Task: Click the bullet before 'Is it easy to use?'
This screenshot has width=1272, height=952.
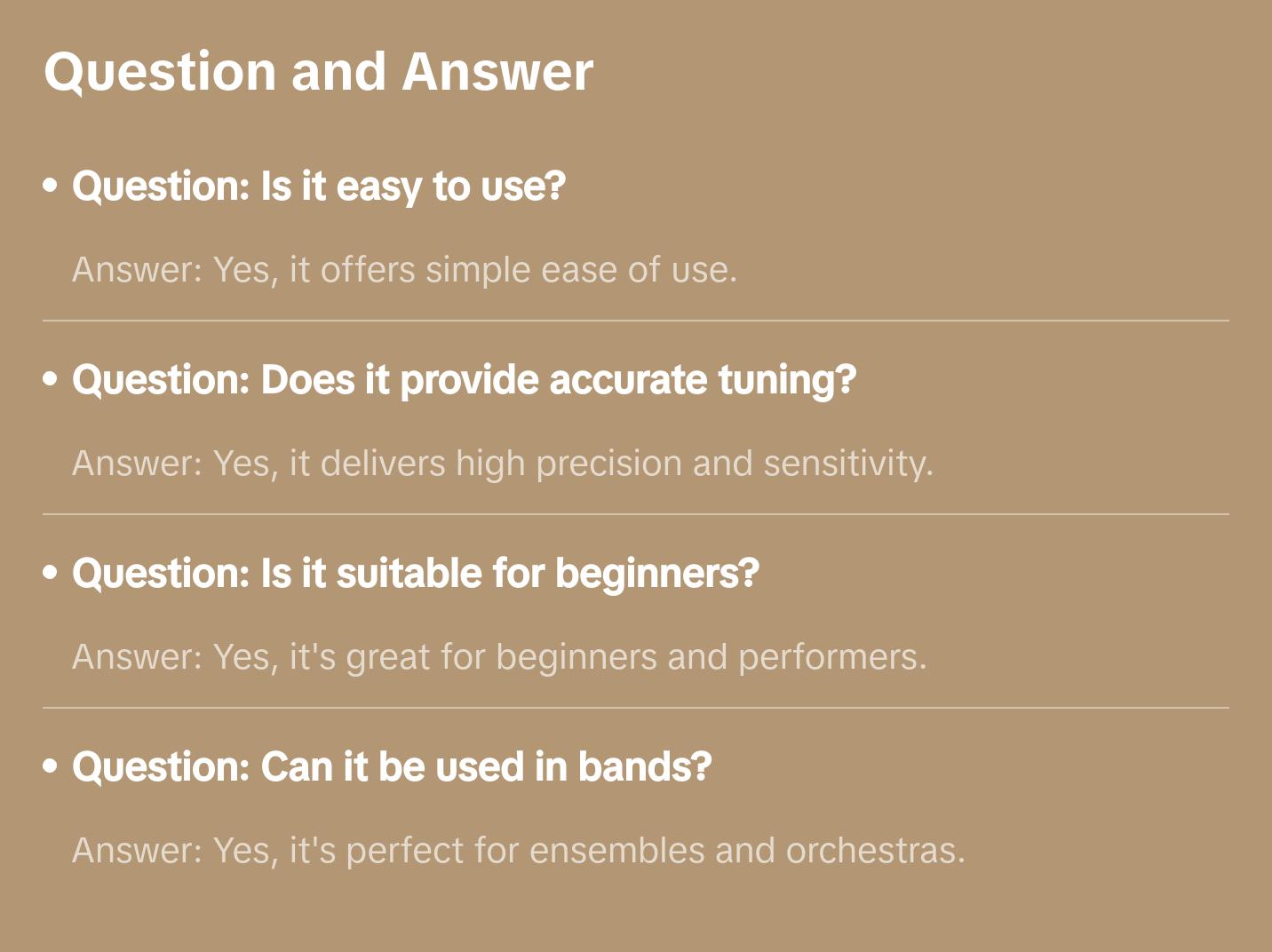Action: pos(51,186)
